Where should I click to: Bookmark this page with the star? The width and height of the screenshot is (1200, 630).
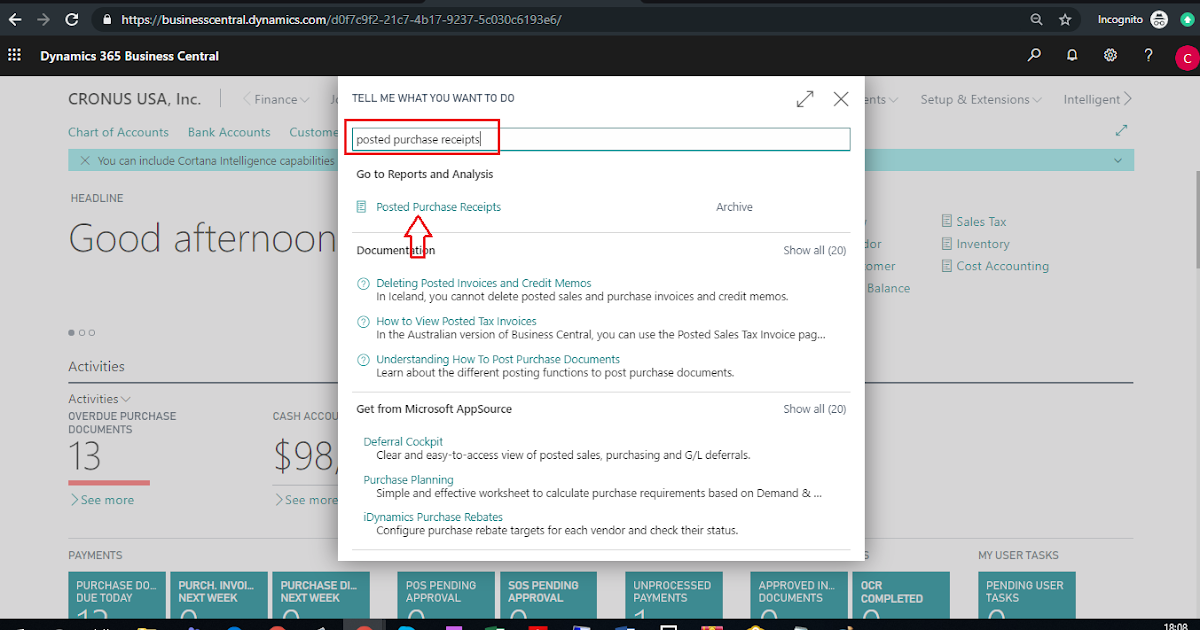coord(1065,19)
